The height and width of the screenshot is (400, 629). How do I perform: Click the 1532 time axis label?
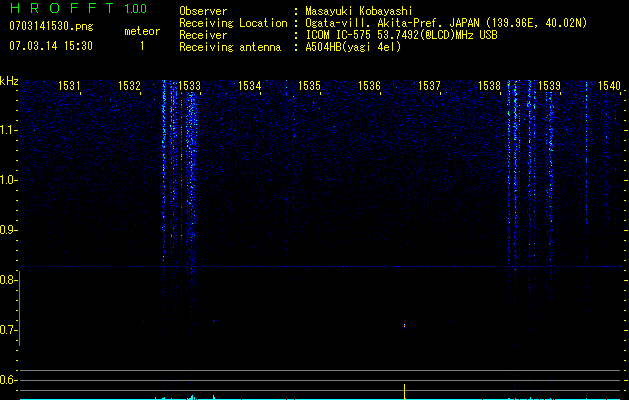pyautogui.click(x=129, y=86)
